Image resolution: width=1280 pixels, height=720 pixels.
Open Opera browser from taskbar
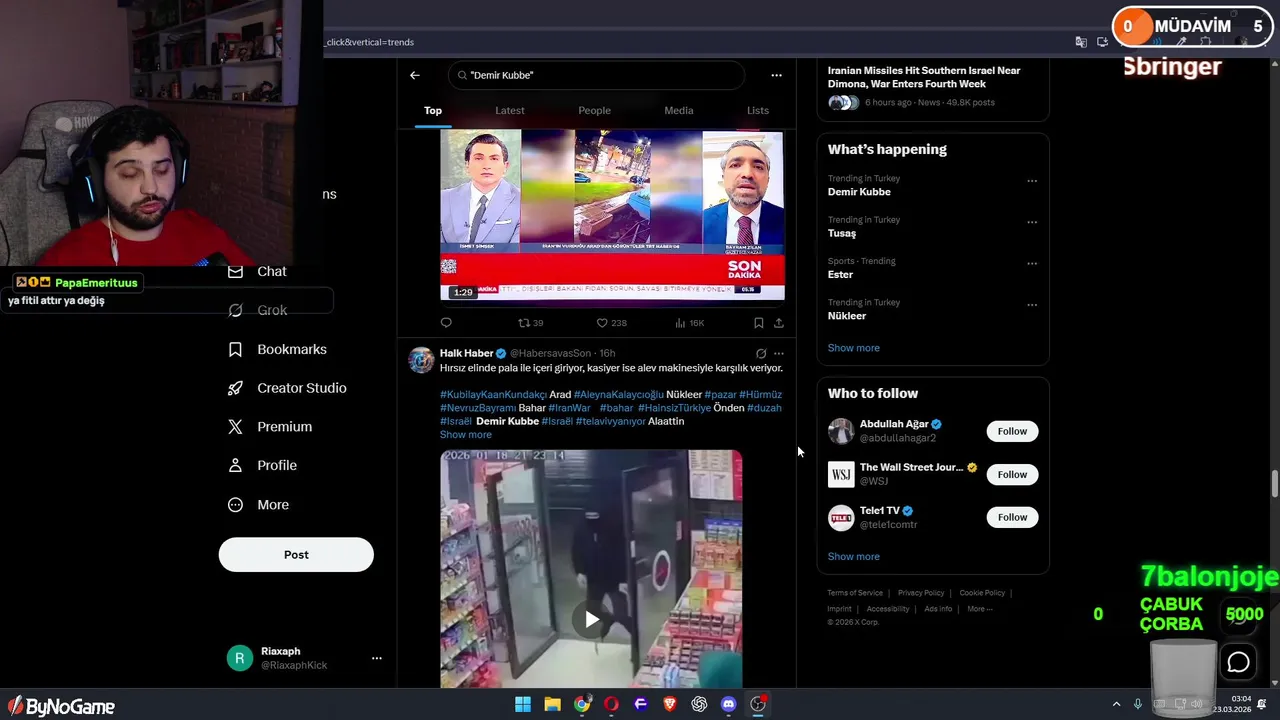tap(611, 704)
